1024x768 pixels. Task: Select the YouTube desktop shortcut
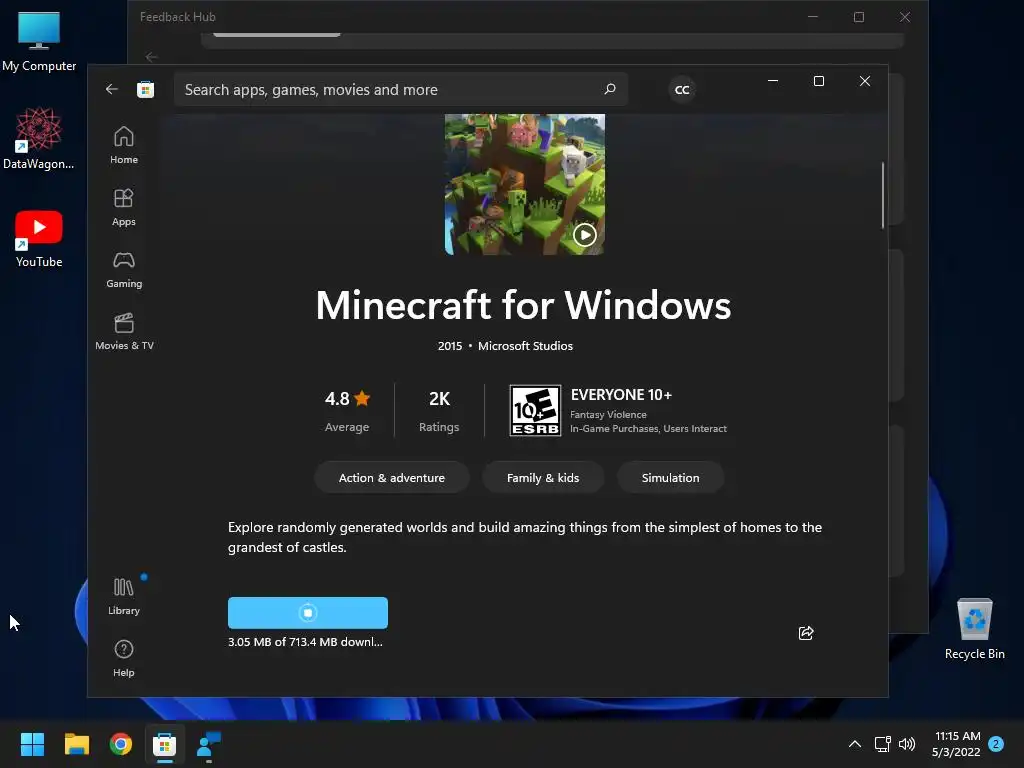coord(39,238)
